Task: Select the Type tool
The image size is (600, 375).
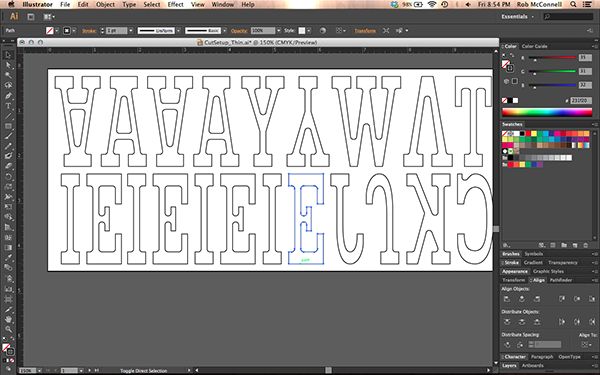Action: [8, 106]
